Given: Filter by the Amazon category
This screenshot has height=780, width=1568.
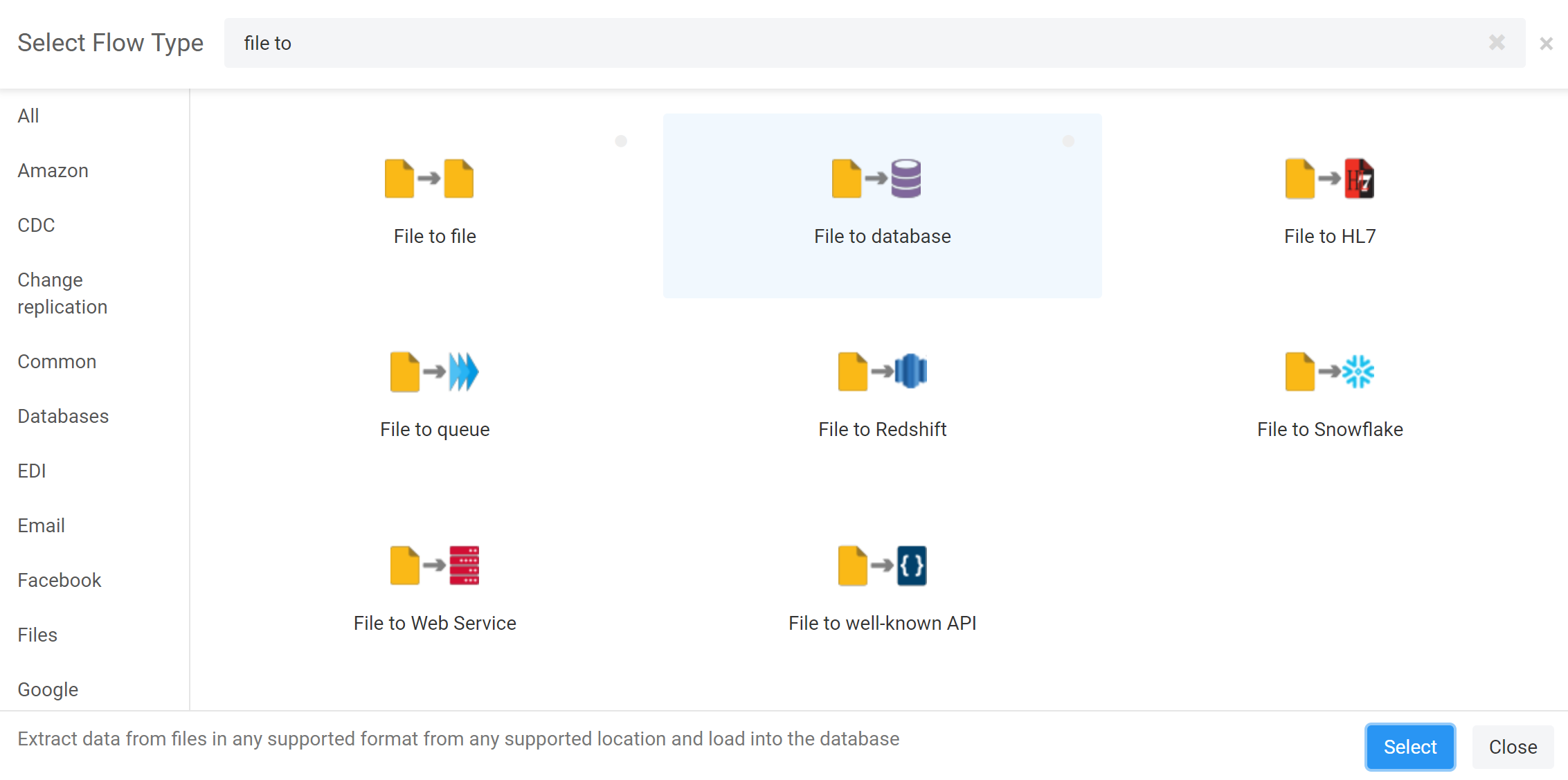Looking at the screenshot, I should point(53,170).
